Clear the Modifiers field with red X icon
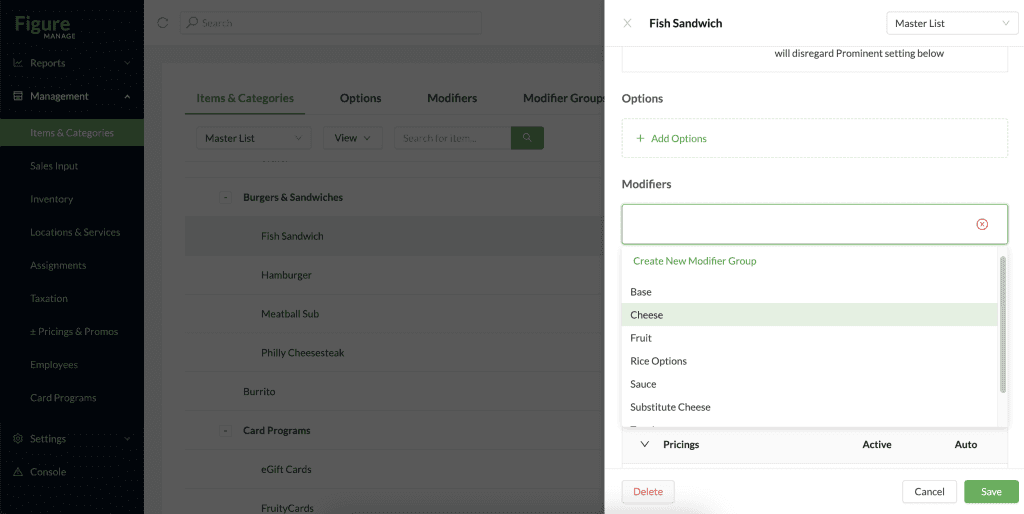The image size is (1024, 514). (x=982, y=224)
